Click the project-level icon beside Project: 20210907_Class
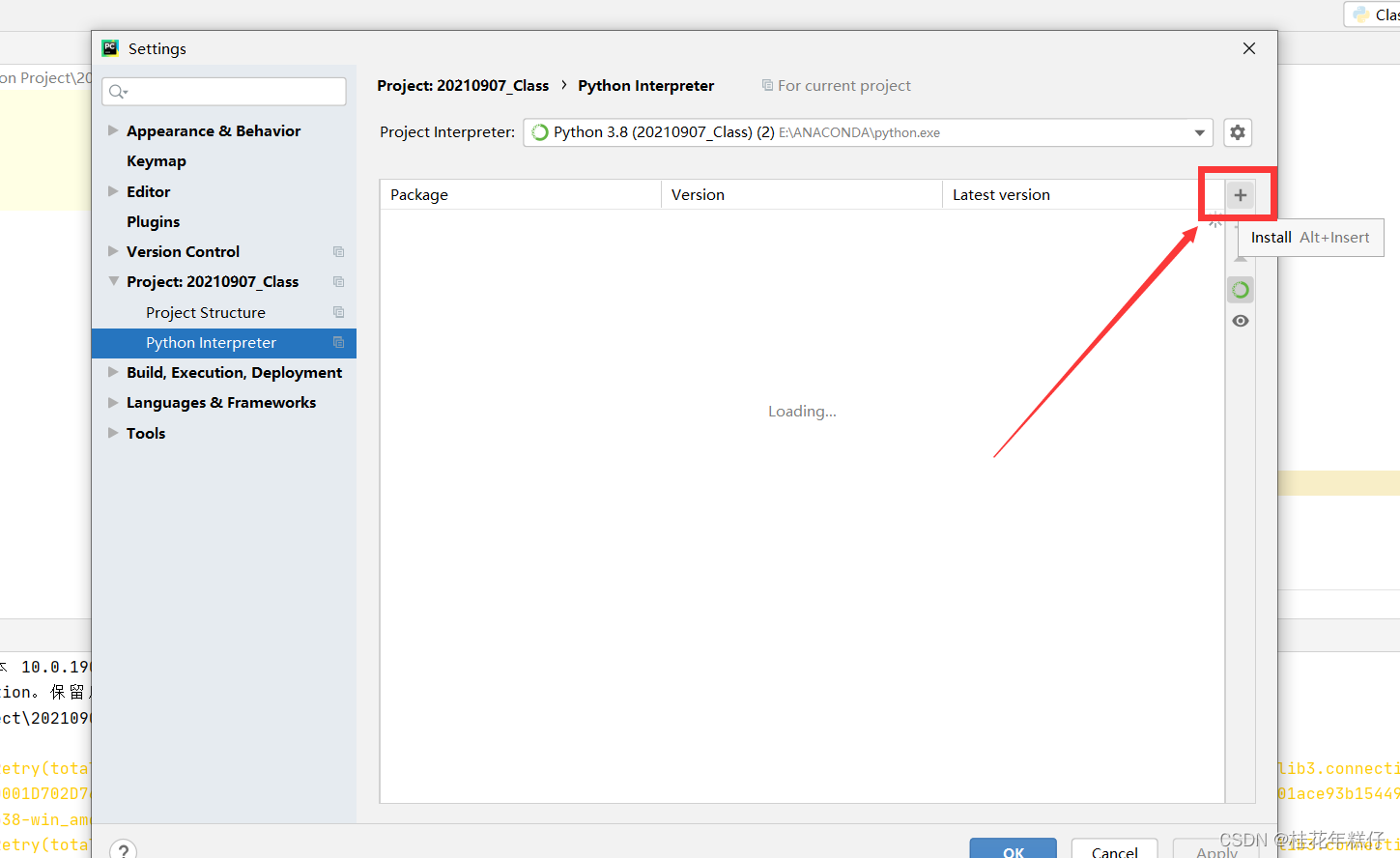Viewport: 1400px width, 858px height. pyautogui.click(x=338, y=281)
